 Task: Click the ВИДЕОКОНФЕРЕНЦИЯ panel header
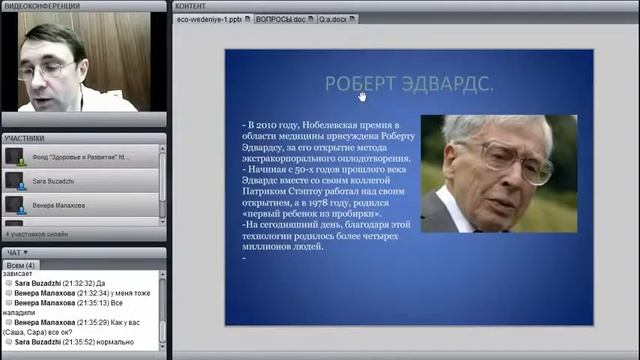point(84,6)
